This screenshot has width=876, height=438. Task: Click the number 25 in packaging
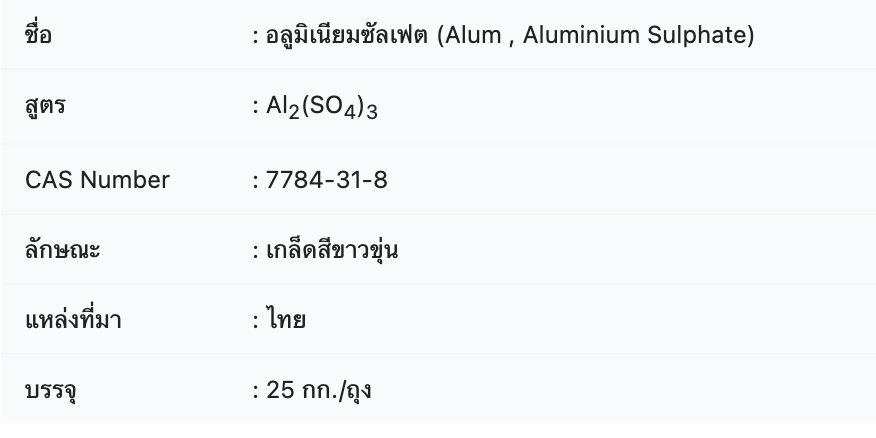(x=280, y=390)
